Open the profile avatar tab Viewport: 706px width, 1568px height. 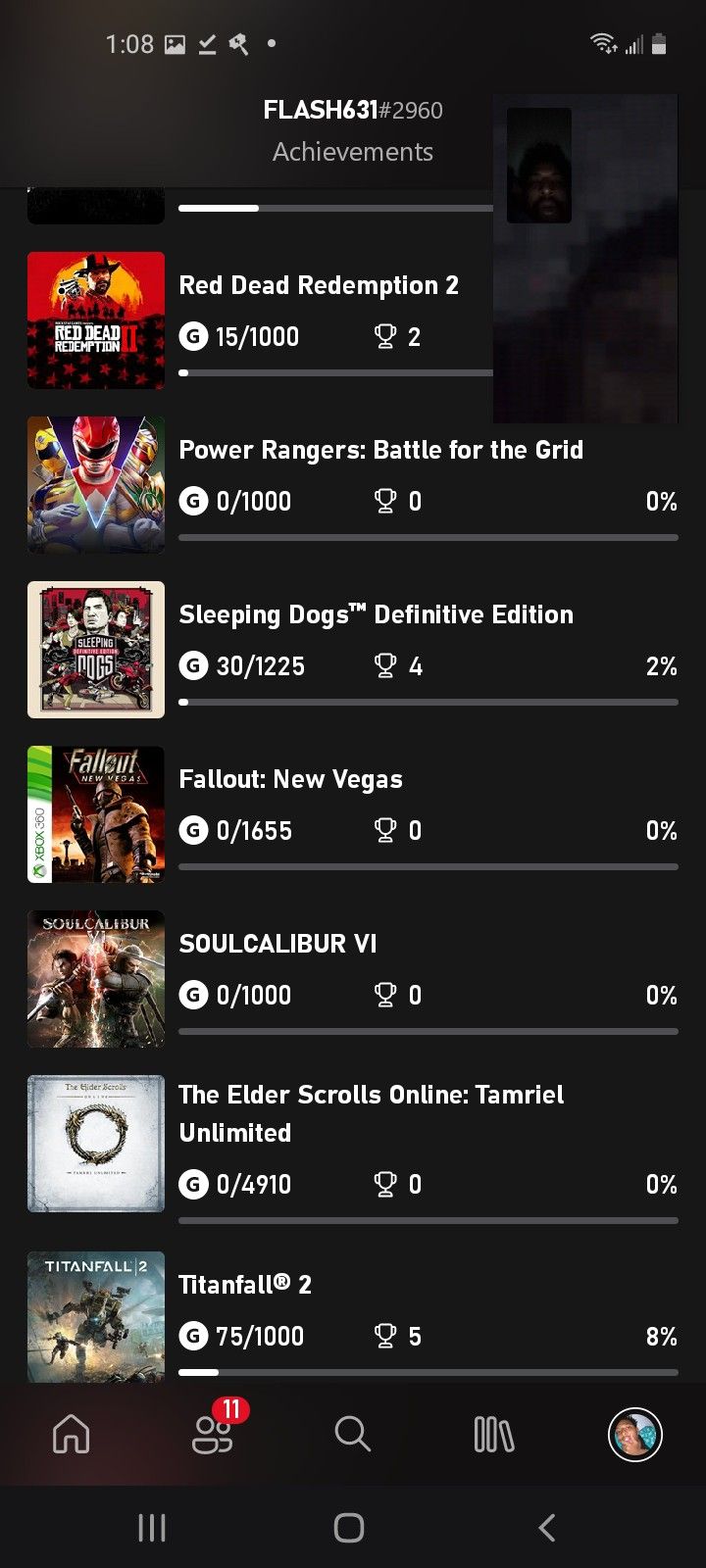[635, 1435]
